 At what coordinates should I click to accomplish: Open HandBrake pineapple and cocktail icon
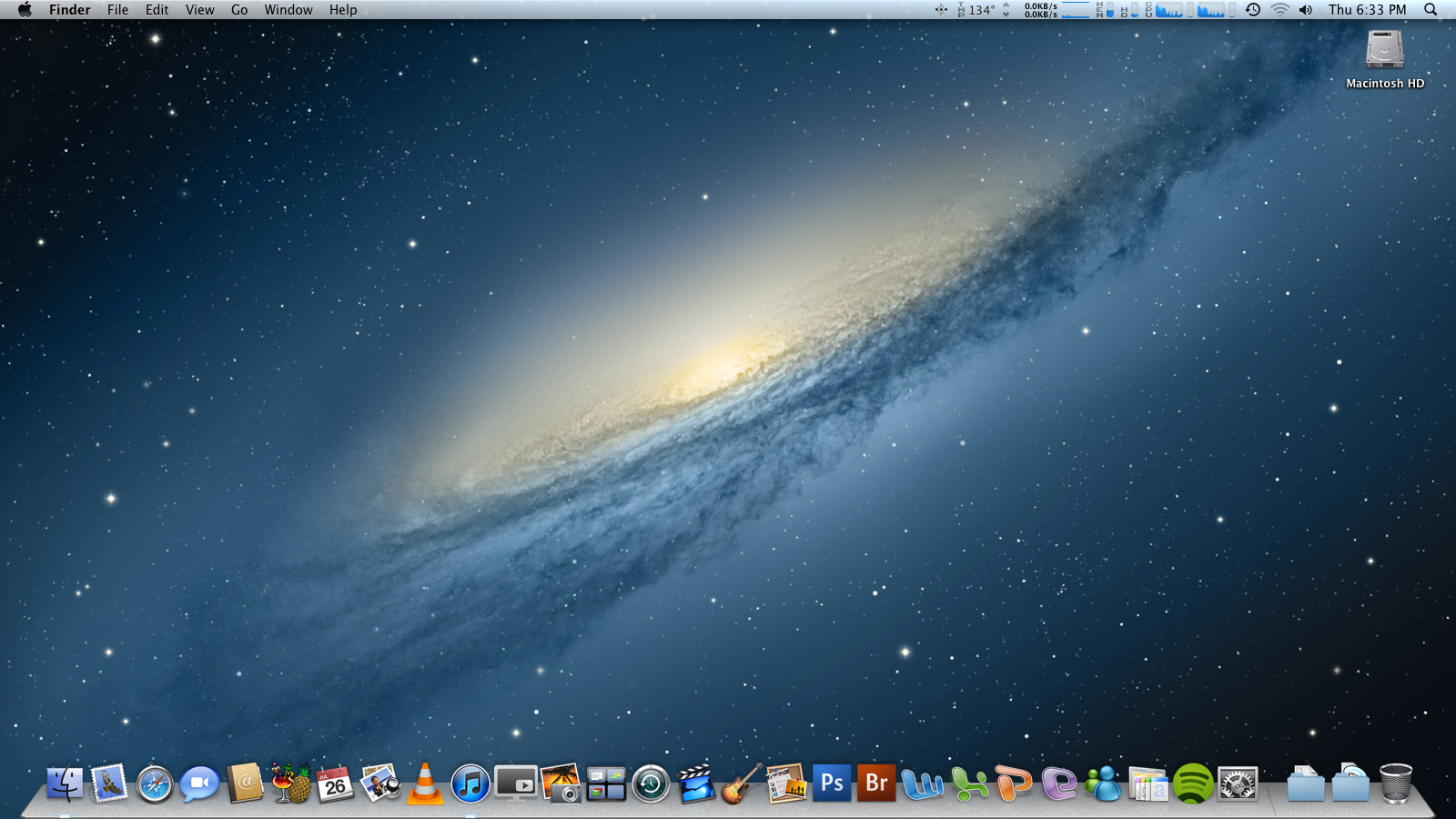click(290, 784)
